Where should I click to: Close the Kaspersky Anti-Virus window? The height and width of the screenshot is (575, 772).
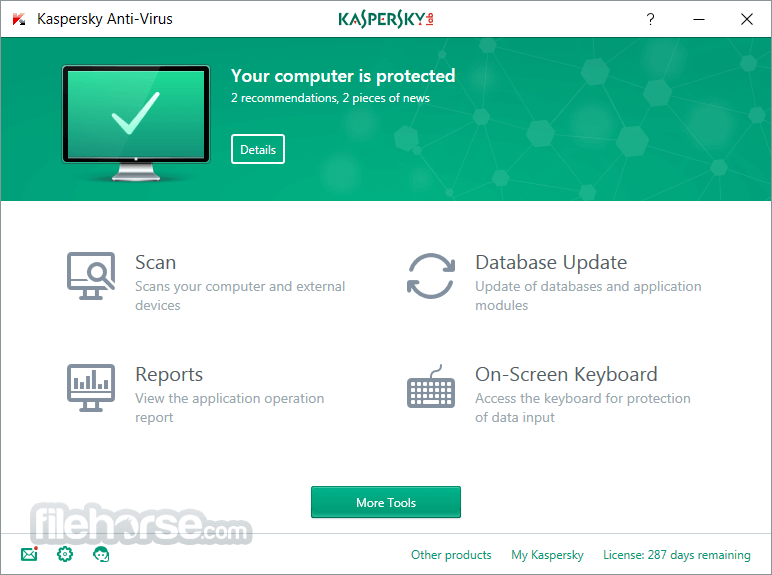pyautogui.click(x=747, y=19)
